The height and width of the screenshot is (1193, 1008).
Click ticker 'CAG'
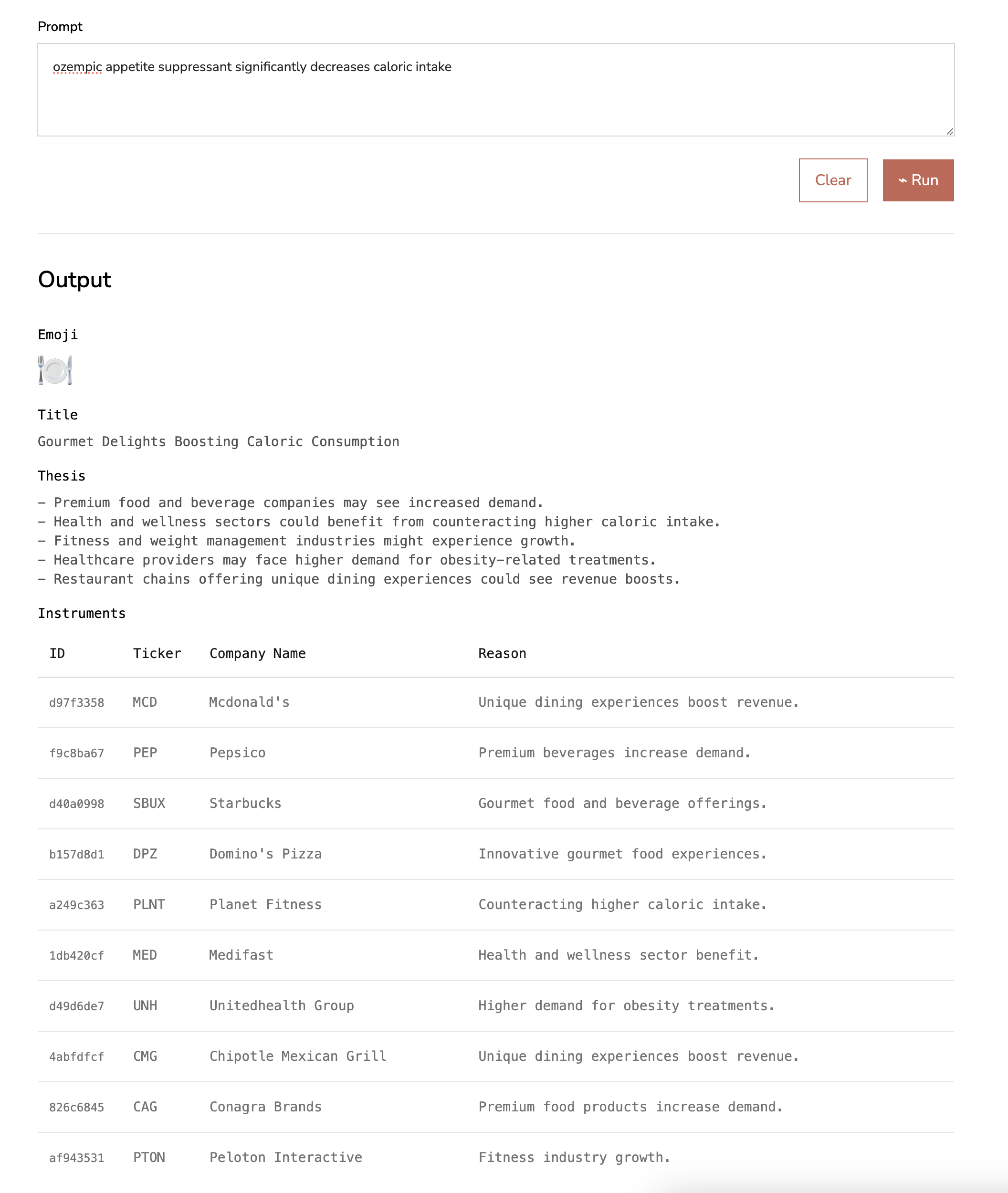tap(145, 1107)
